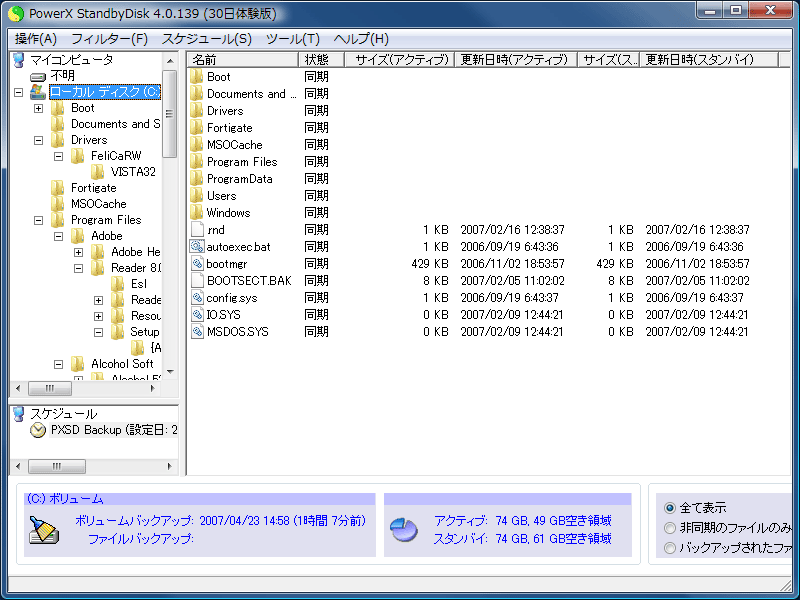
Task: Collapse the Program Files tree node
Action: click(38, 220)
